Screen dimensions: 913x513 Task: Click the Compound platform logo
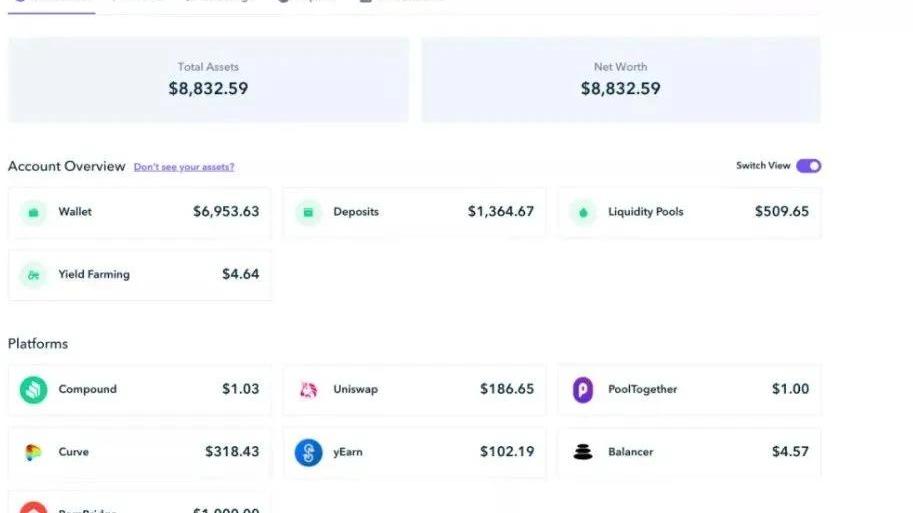[33, 389]
